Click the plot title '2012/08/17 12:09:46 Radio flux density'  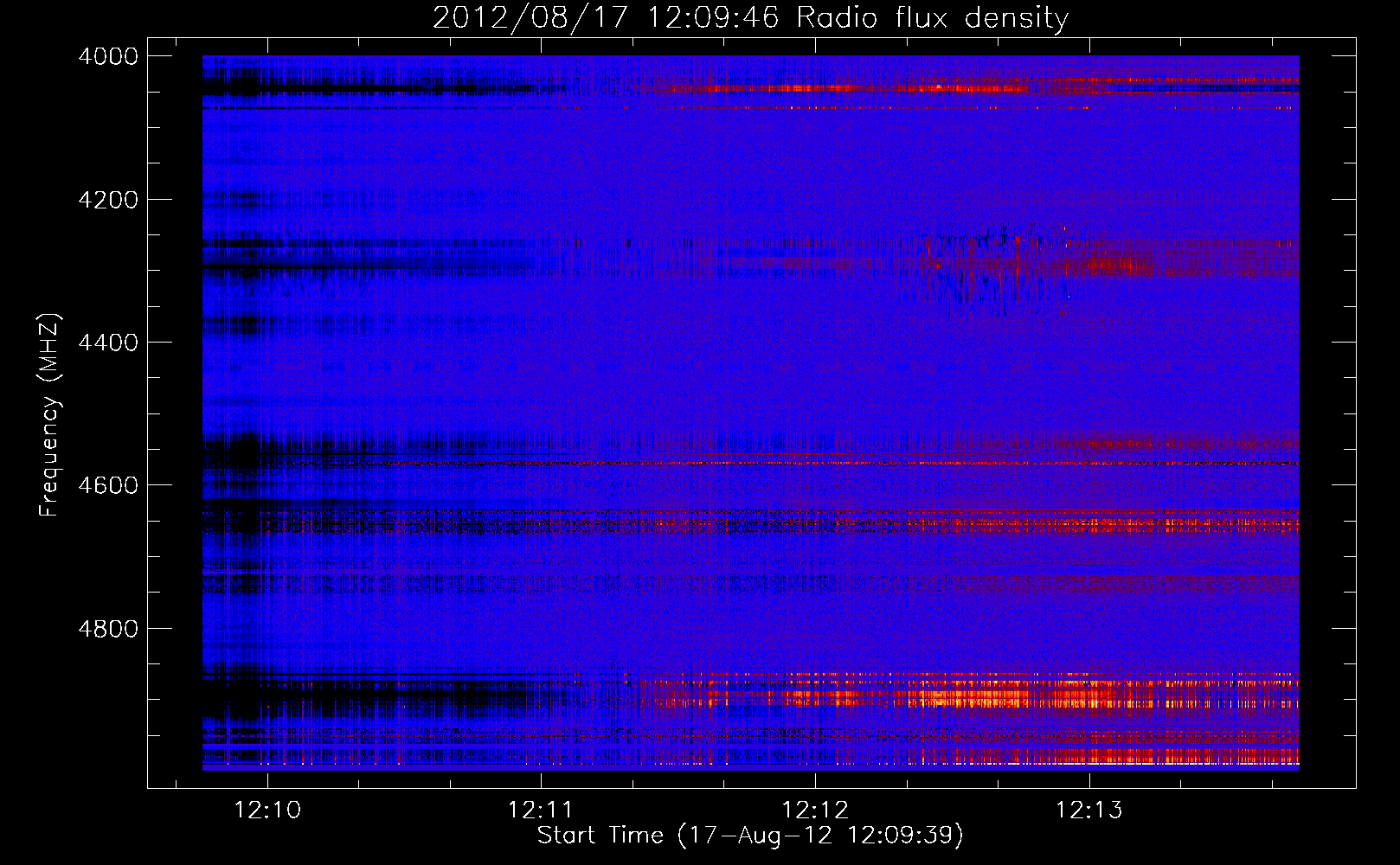tap(750, 17)
